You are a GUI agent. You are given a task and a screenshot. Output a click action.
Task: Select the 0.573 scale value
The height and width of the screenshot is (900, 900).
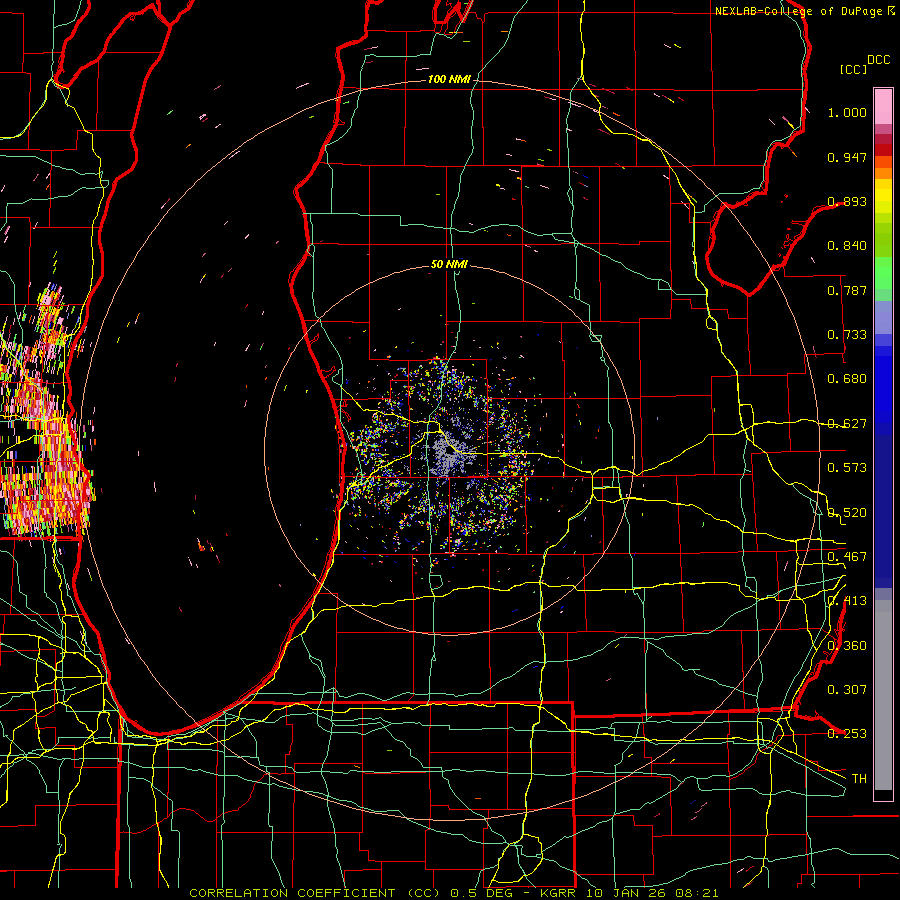pos(847,468)
